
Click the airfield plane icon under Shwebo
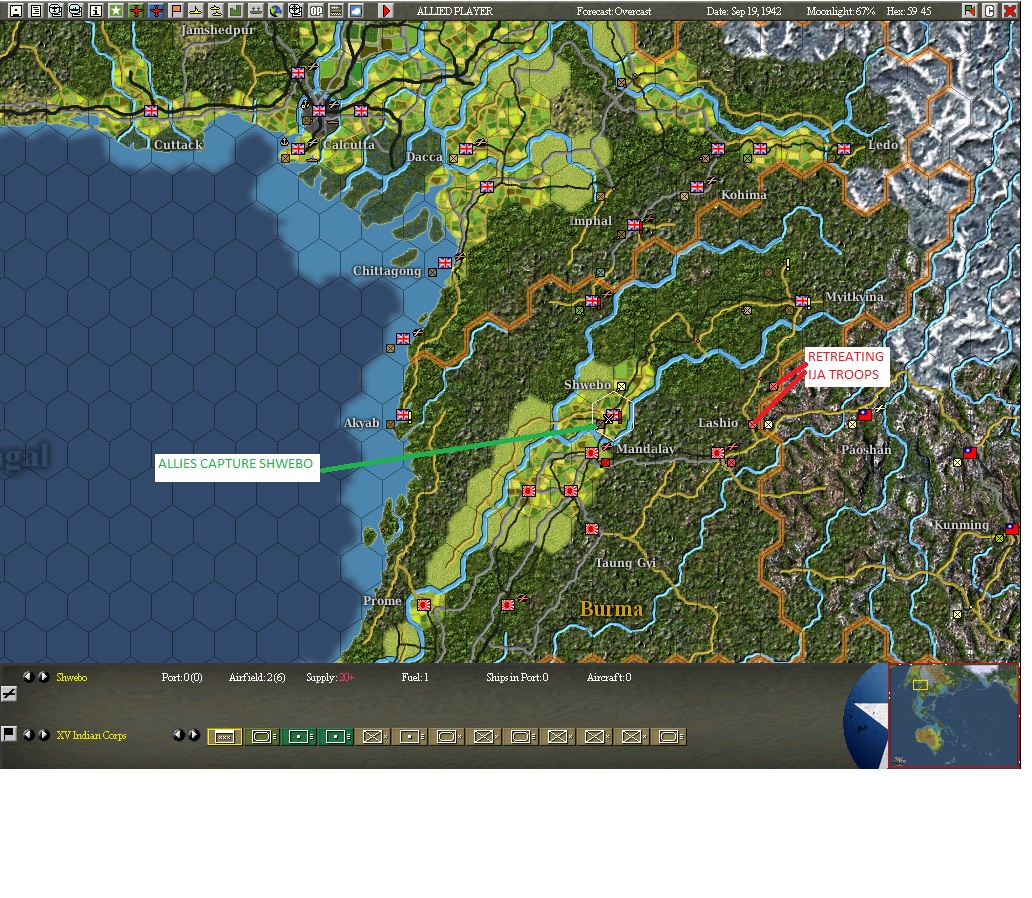tap(9, 693)
